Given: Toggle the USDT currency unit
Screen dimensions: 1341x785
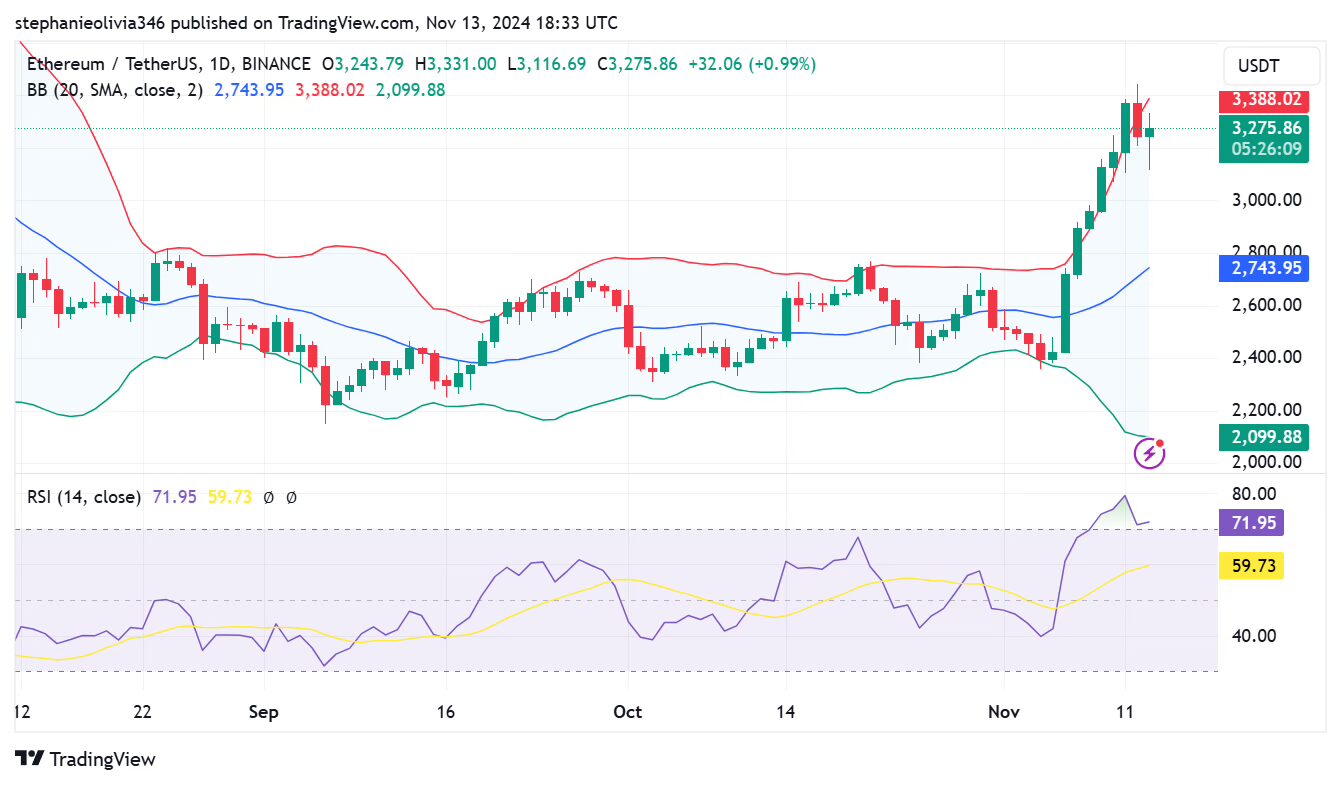Looking at the screenshot, I should coord(1270,66).
